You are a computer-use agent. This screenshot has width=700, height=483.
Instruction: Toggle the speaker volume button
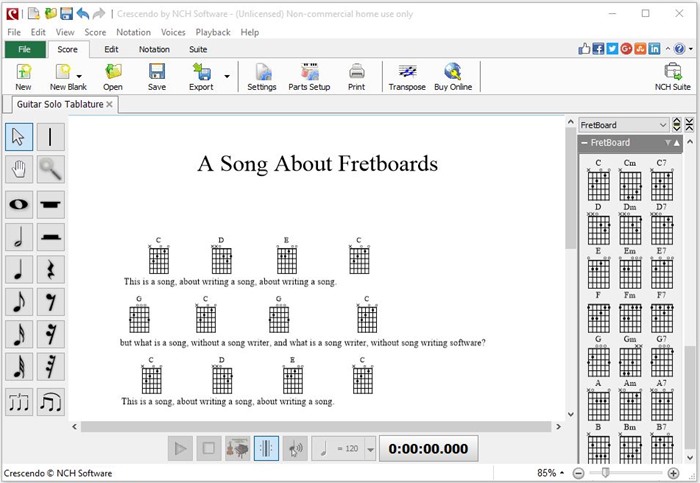coord(294,449)
